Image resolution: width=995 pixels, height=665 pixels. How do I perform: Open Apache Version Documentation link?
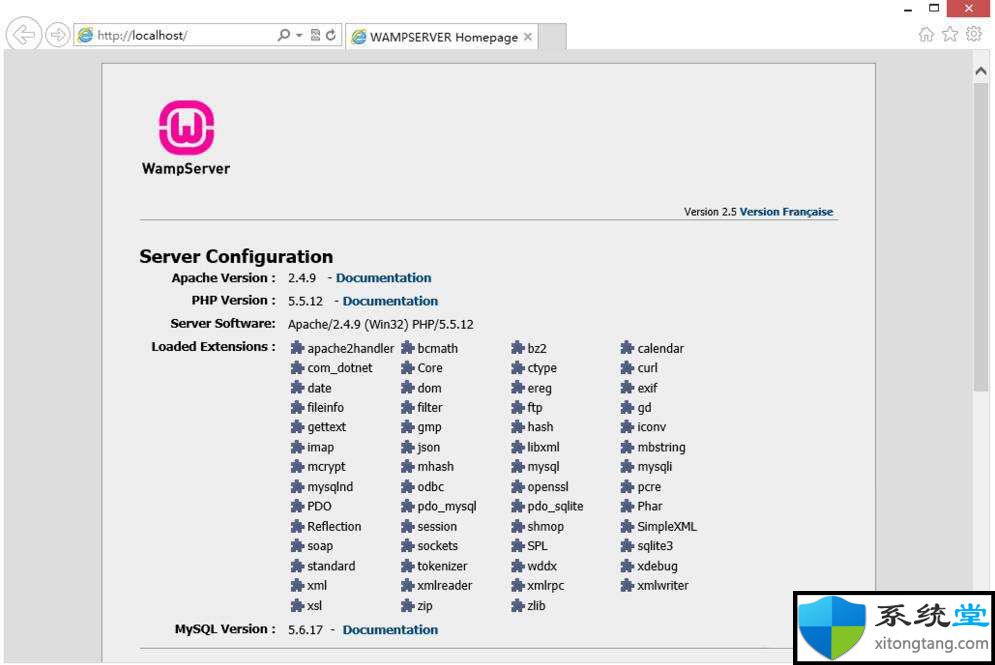click(383, 278)
